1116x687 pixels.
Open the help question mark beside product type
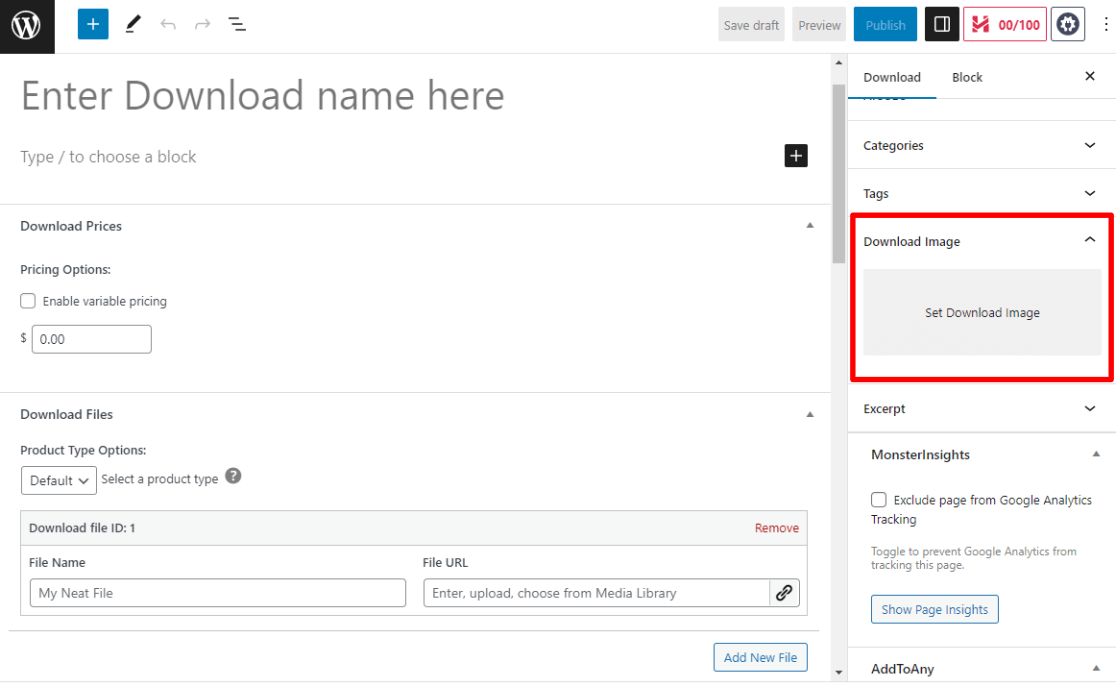tap(233, 476)
